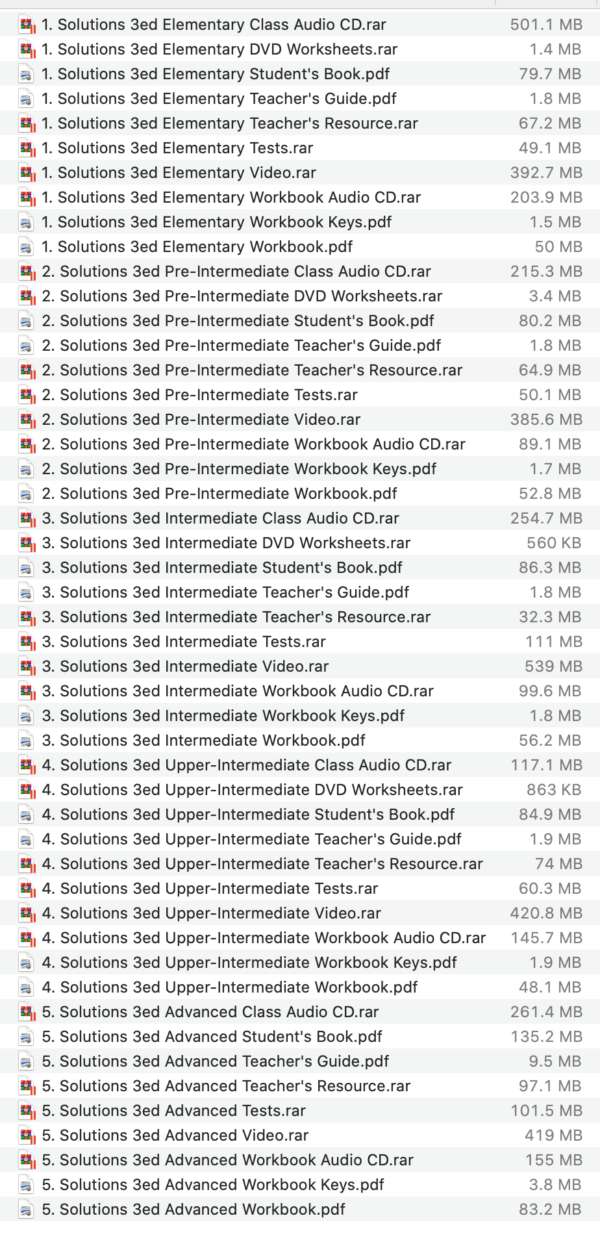
Task: Click the PDF icon of Elementary Student's Book
Action: 26,74
